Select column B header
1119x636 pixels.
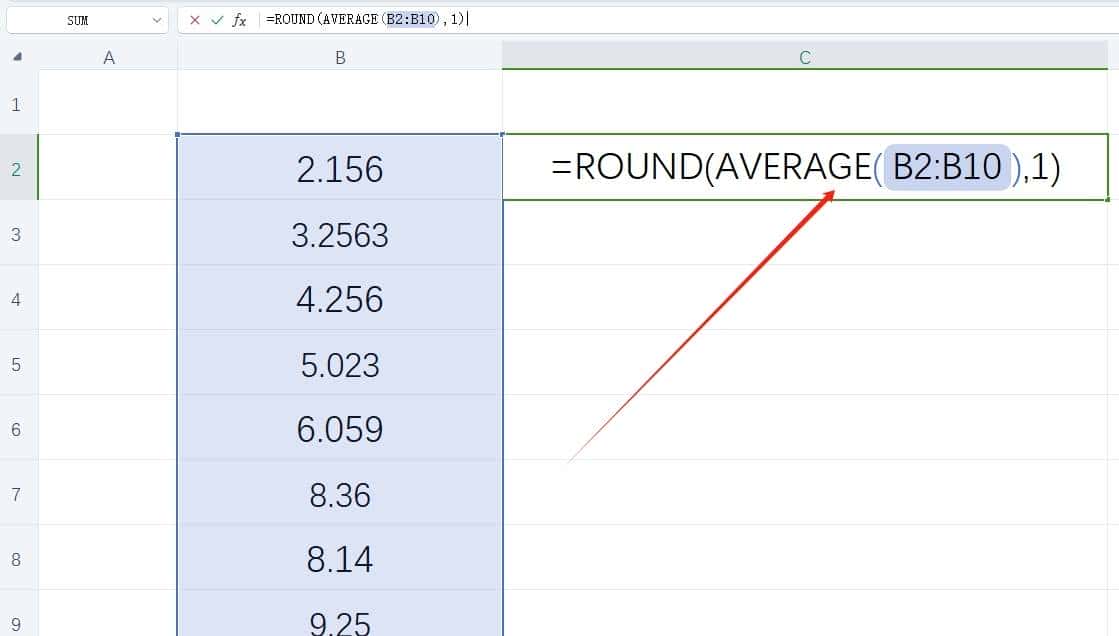(340, 57)
